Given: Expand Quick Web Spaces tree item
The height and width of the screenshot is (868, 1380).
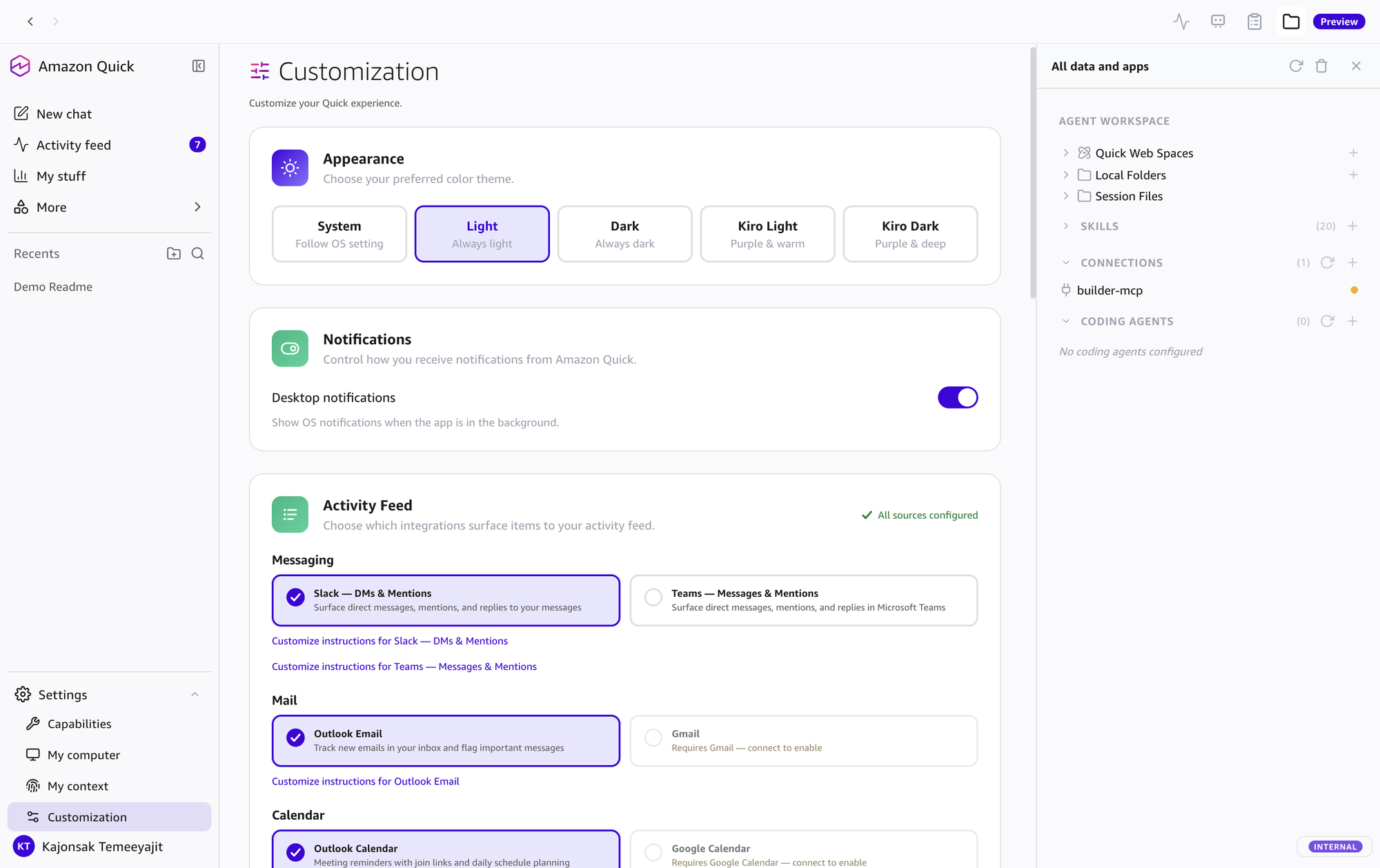Looking at the screenshot, I should (1066, 153).
